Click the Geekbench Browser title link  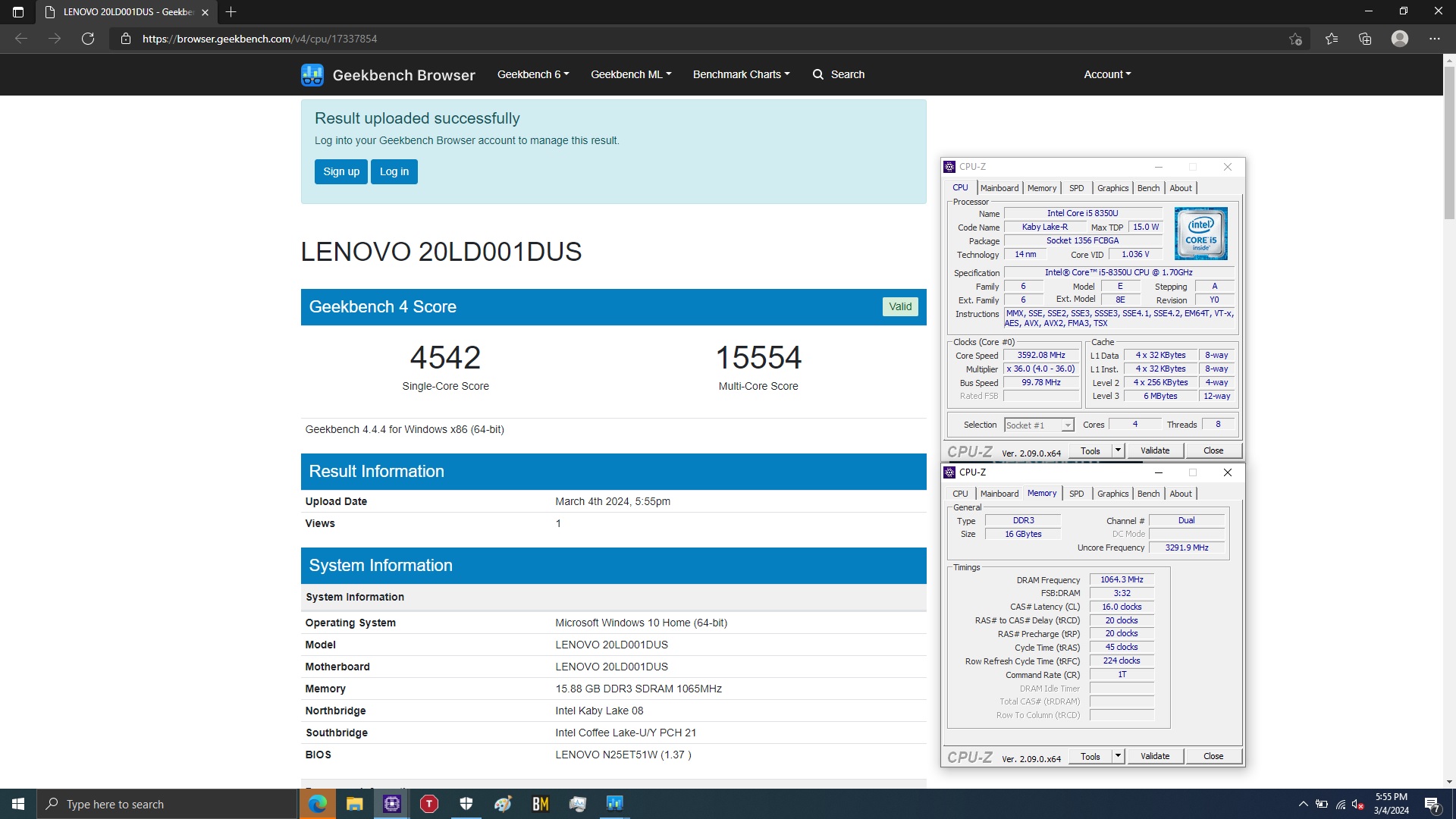pos(403,75)
